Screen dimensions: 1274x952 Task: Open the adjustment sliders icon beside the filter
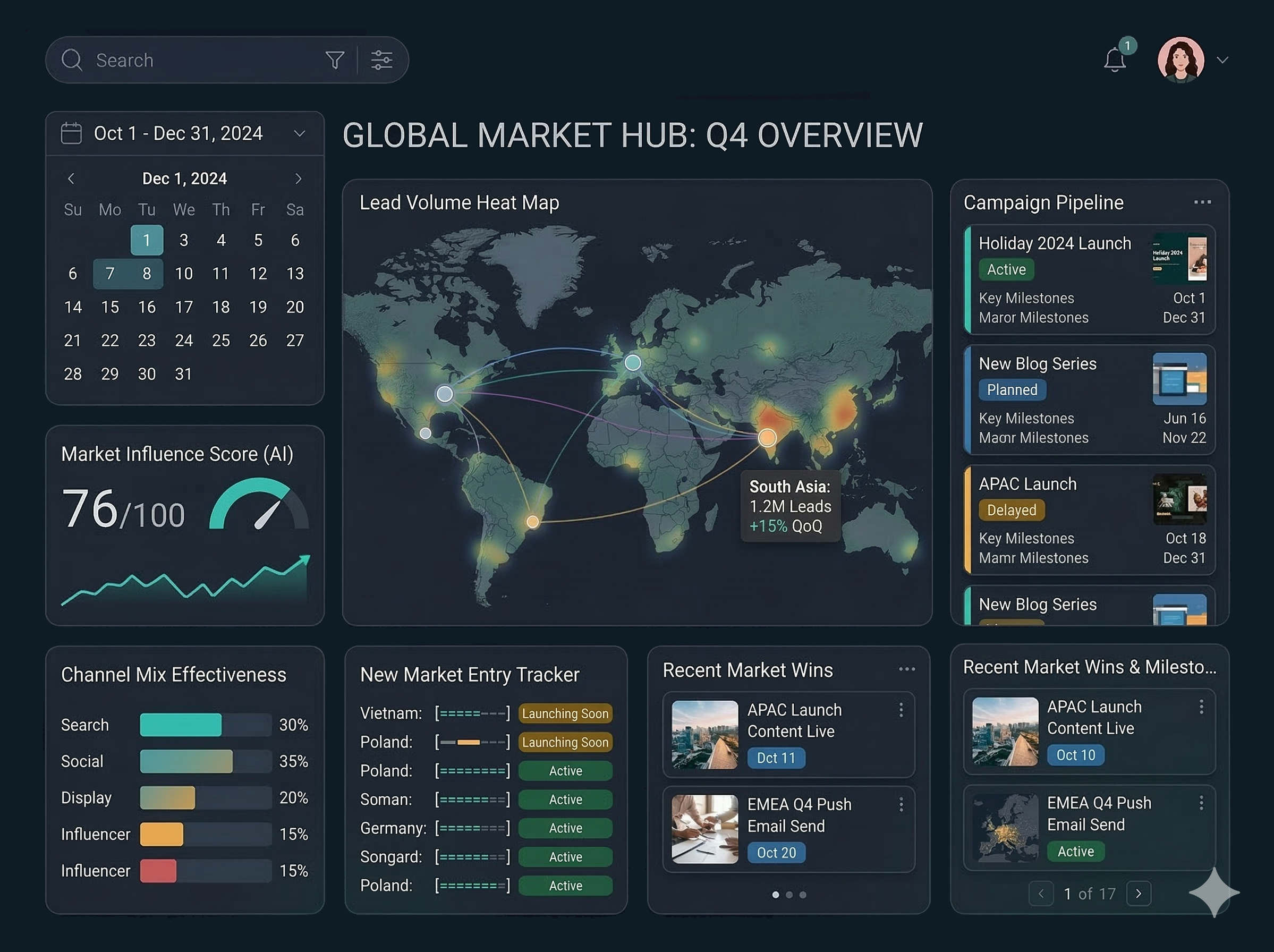(x=381, y=59)
